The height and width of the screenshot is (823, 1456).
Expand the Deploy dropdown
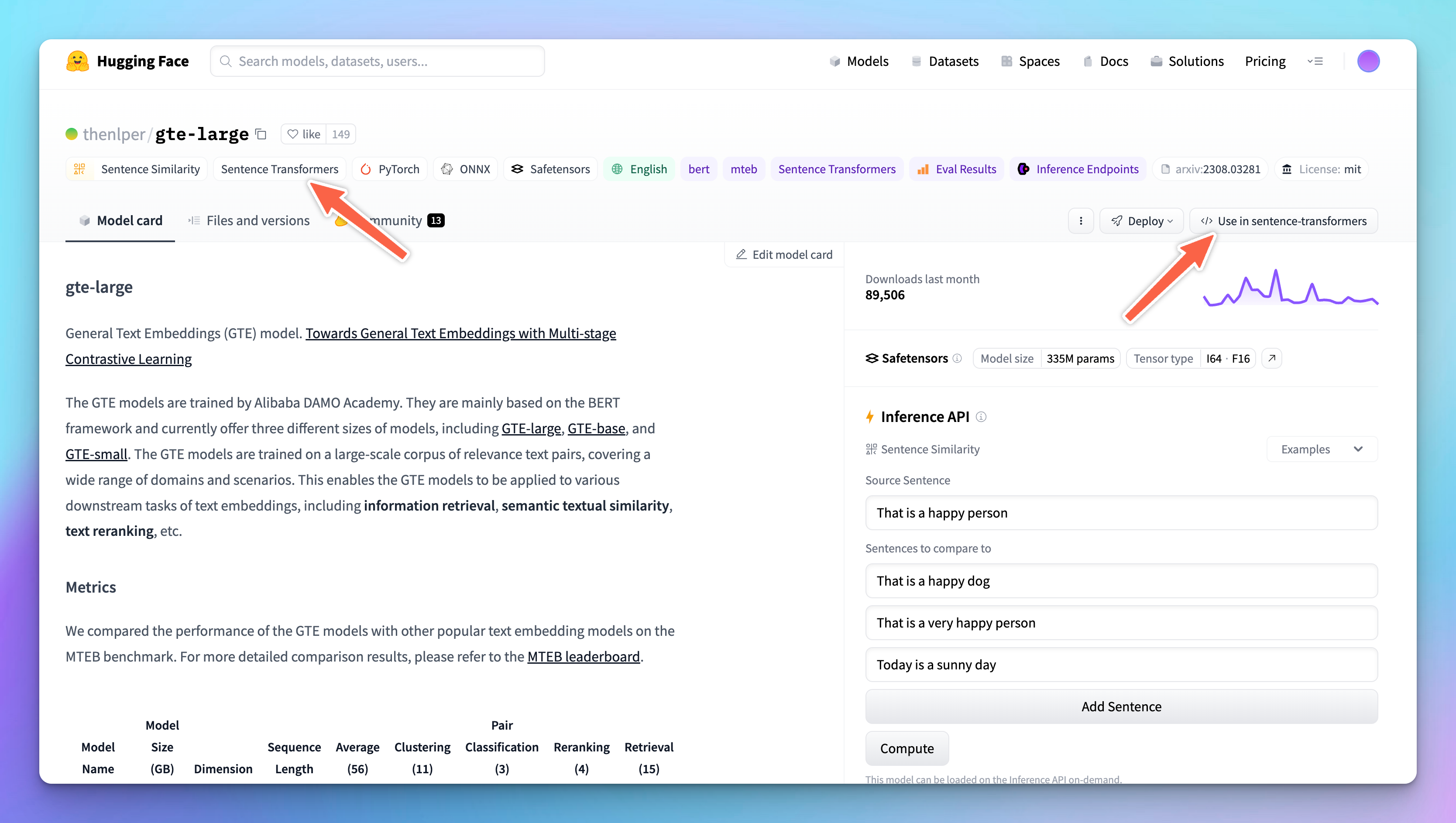coord(1142,221)
